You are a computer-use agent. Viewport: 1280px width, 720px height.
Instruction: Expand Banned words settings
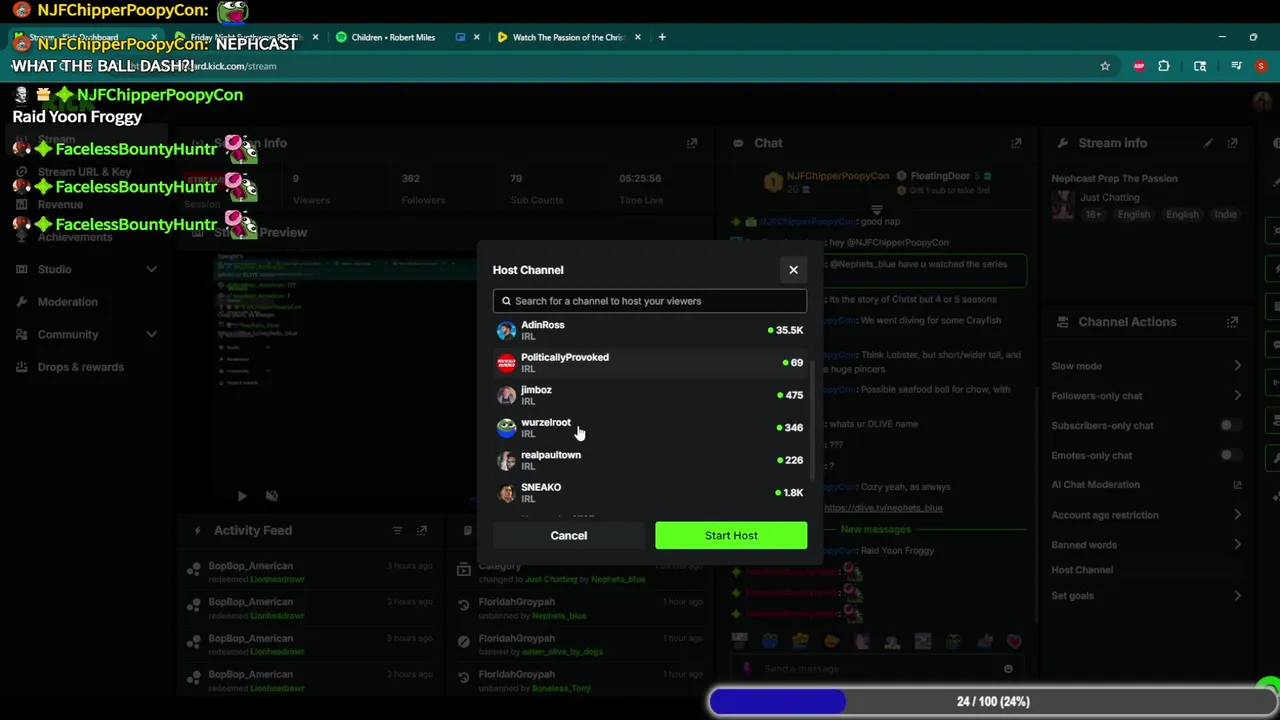click(1237, 545)
